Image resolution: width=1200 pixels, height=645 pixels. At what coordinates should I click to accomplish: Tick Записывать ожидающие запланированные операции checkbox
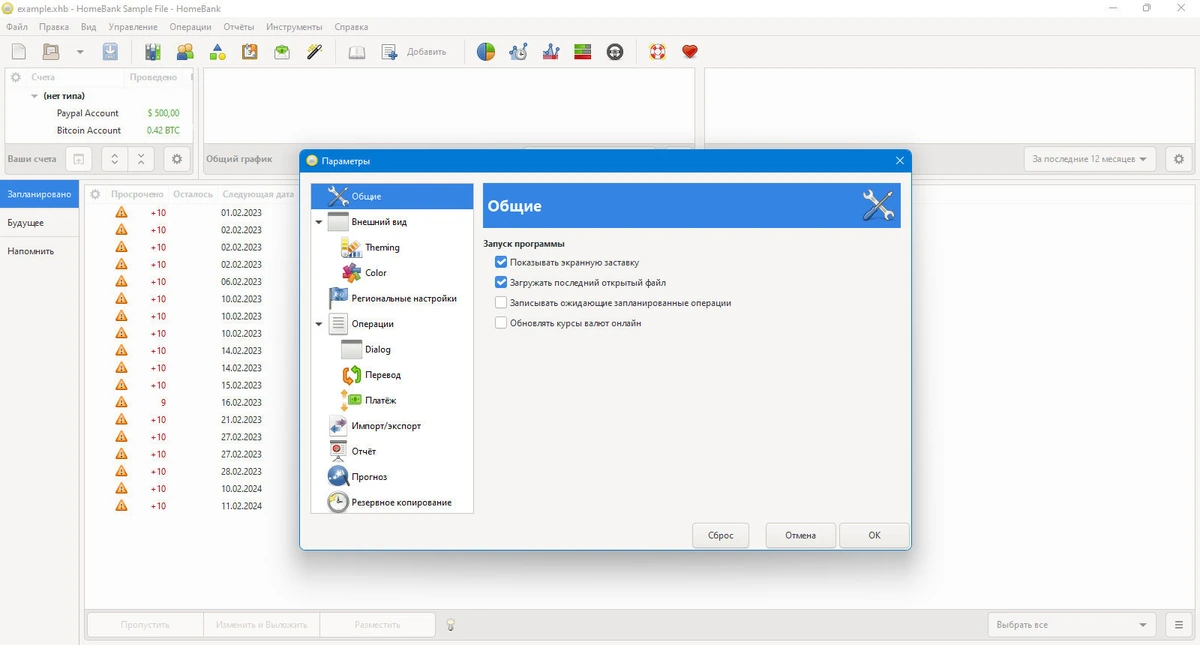pos(501,302)
